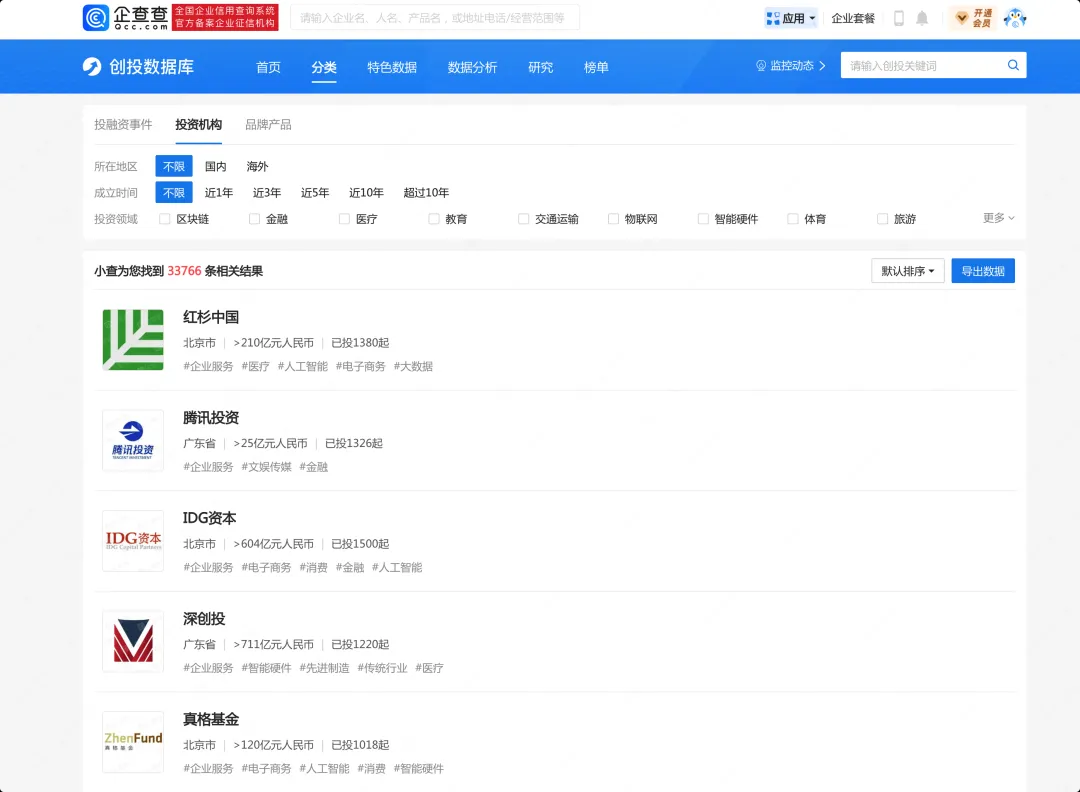Open the IDG资本 institution title
1080x792 pixels.
[209, 519]
